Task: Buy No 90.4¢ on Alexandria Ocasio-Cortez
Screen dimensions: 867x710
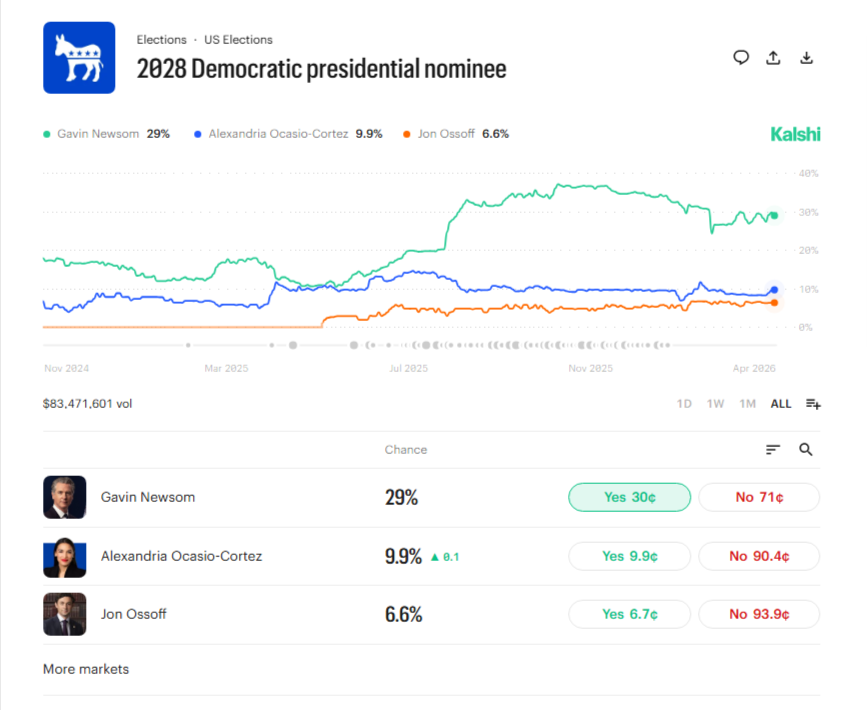Action: pos(759,556)
